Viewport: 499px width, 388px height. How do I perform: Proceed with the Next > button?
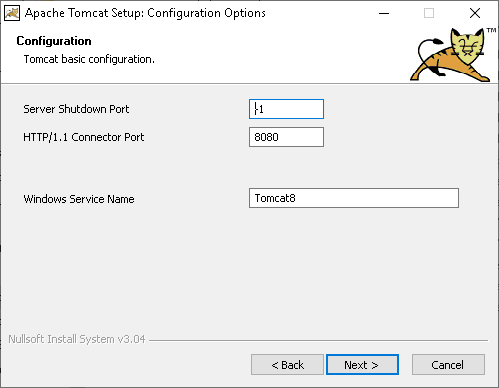362,365
